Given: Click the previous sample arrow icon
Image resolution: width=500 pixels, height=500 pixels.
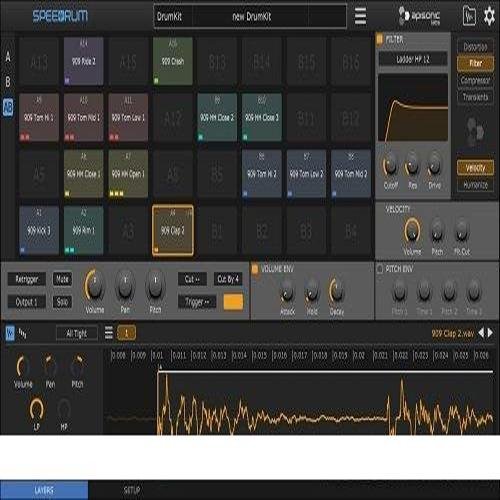Looking at the screenshot, I should pos(481,333).
